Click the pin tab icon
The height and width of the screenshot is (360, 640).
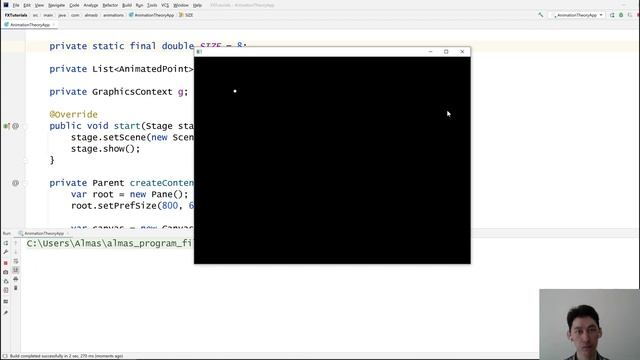[x=6, y=313]
